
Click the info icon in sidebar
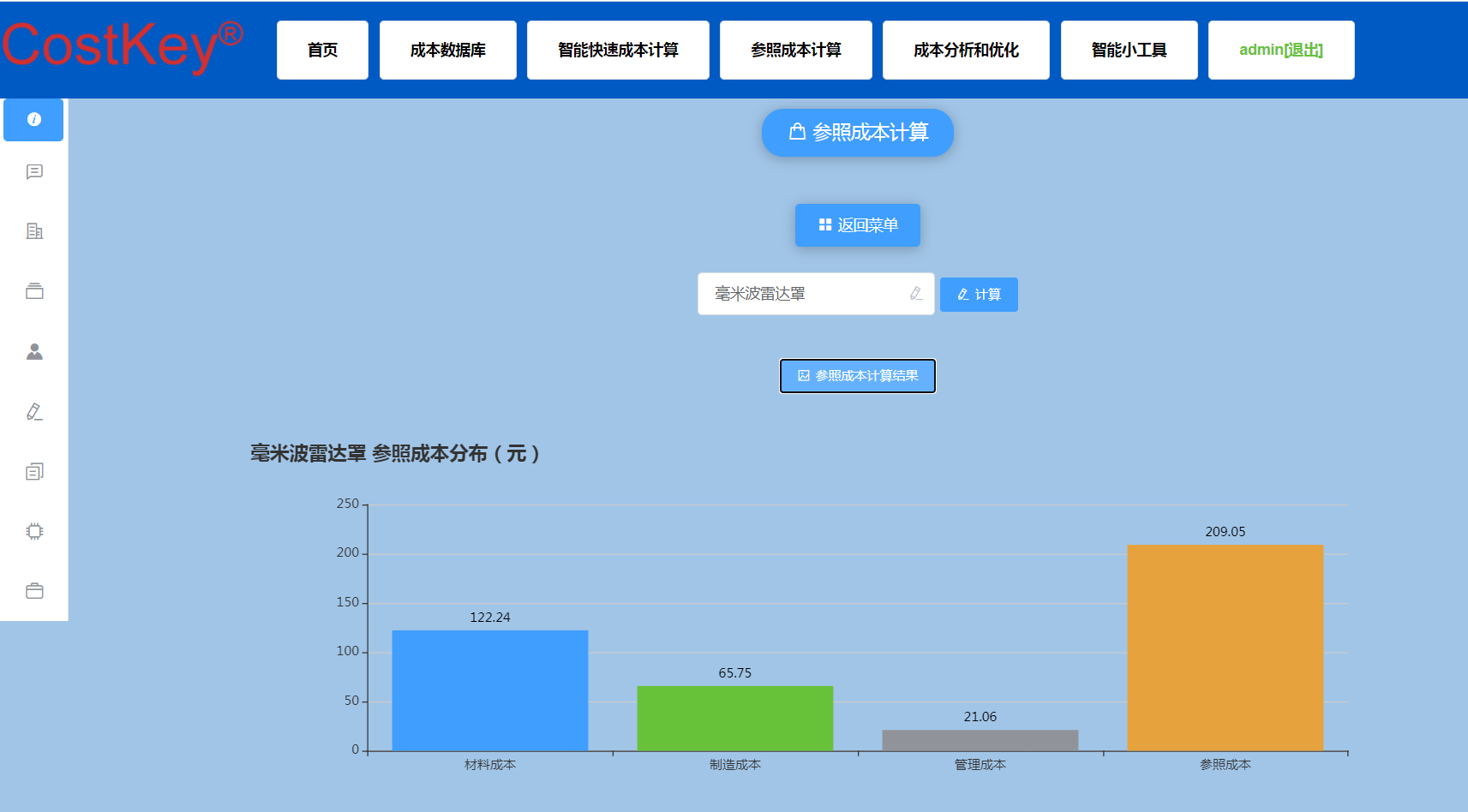coord(34,120)
